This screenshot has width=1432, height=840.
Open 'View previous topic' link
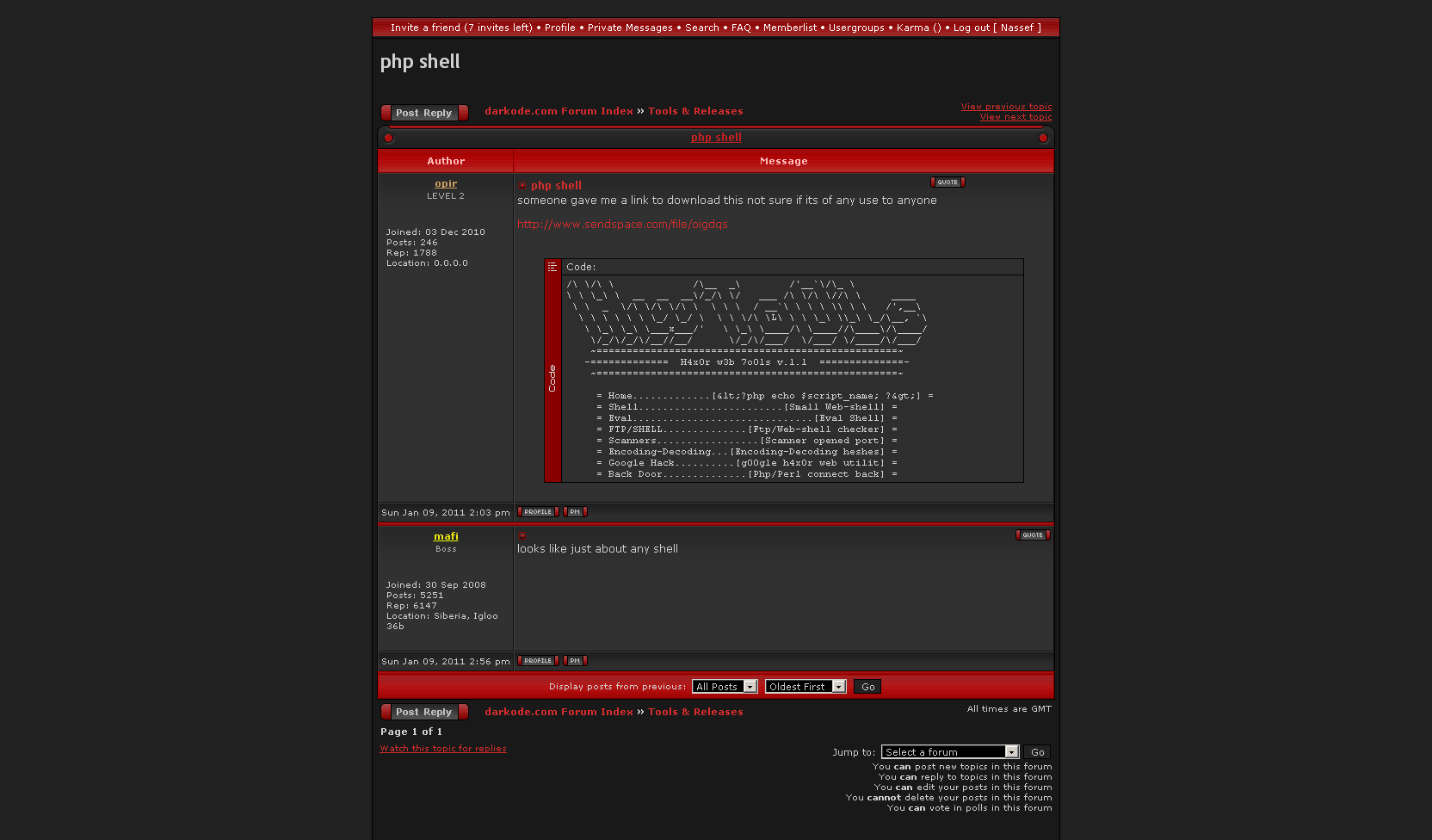[1006, 107]
